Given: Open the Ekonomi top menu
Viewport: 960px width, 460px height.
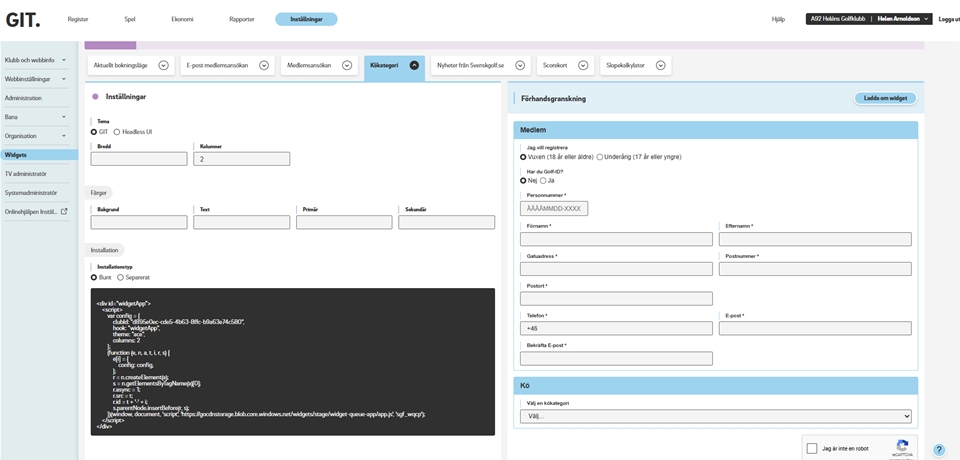Looking at the screenshot, I should point(182,19).
